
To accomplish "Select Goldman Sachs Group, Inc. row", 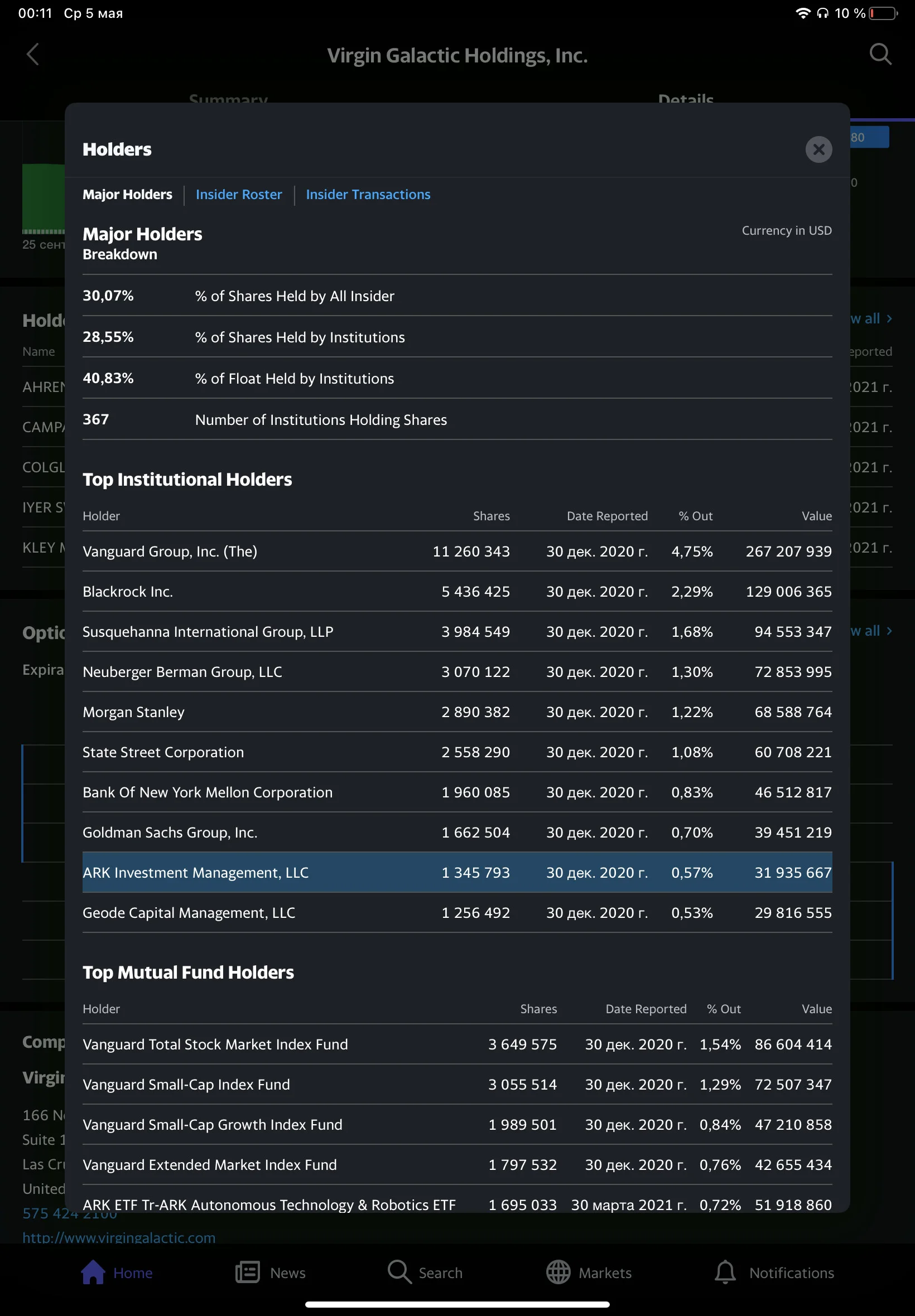I will pos(457,832).
